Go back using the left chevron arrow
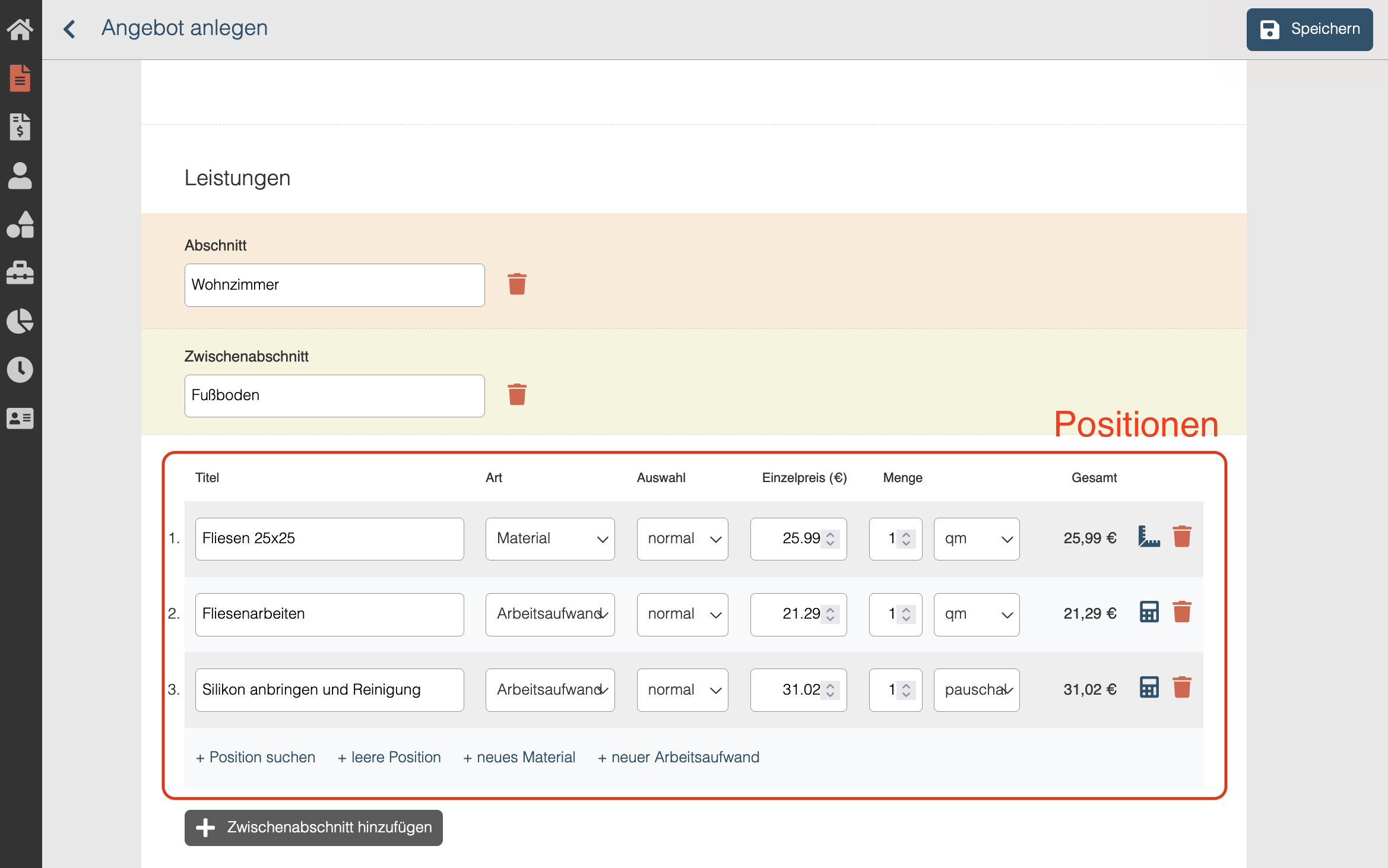The width and height of the screenshot is (1388, 868). click(69, 28)
